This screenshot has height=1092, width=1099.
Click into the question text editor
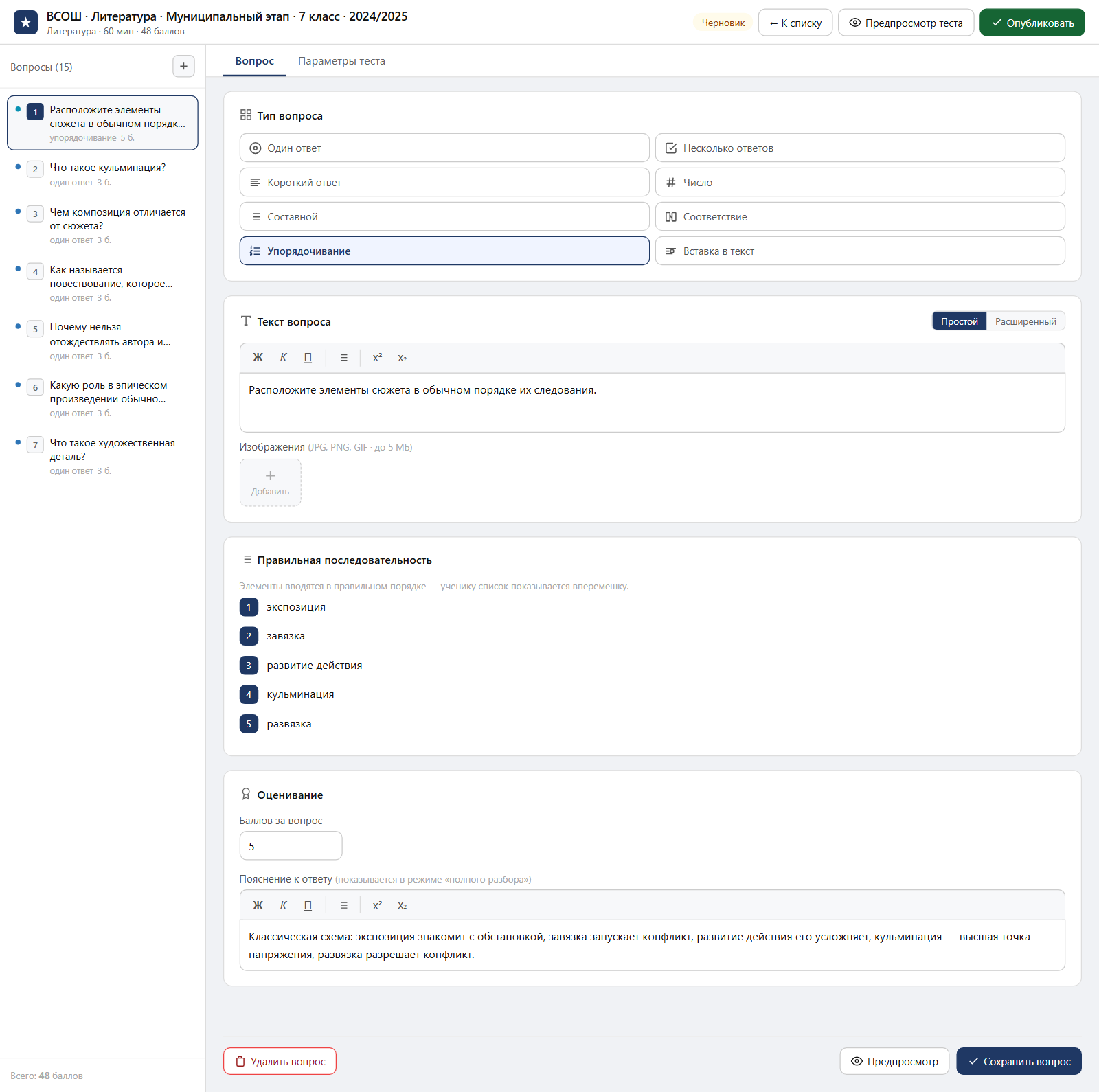point(652,402)
